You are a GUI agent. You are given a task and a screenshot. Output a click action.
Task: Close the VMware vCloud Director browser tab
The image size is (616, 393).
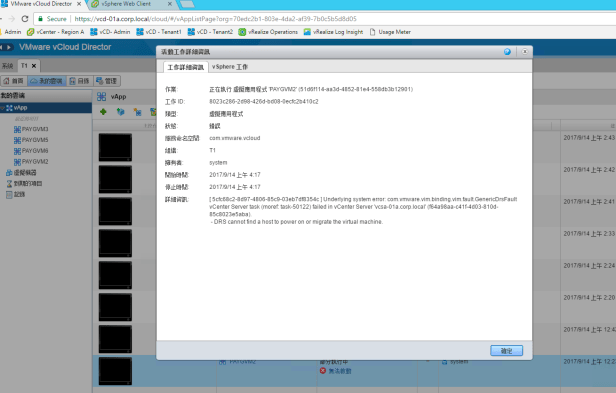pyautogui.click(x=79, y=4)
